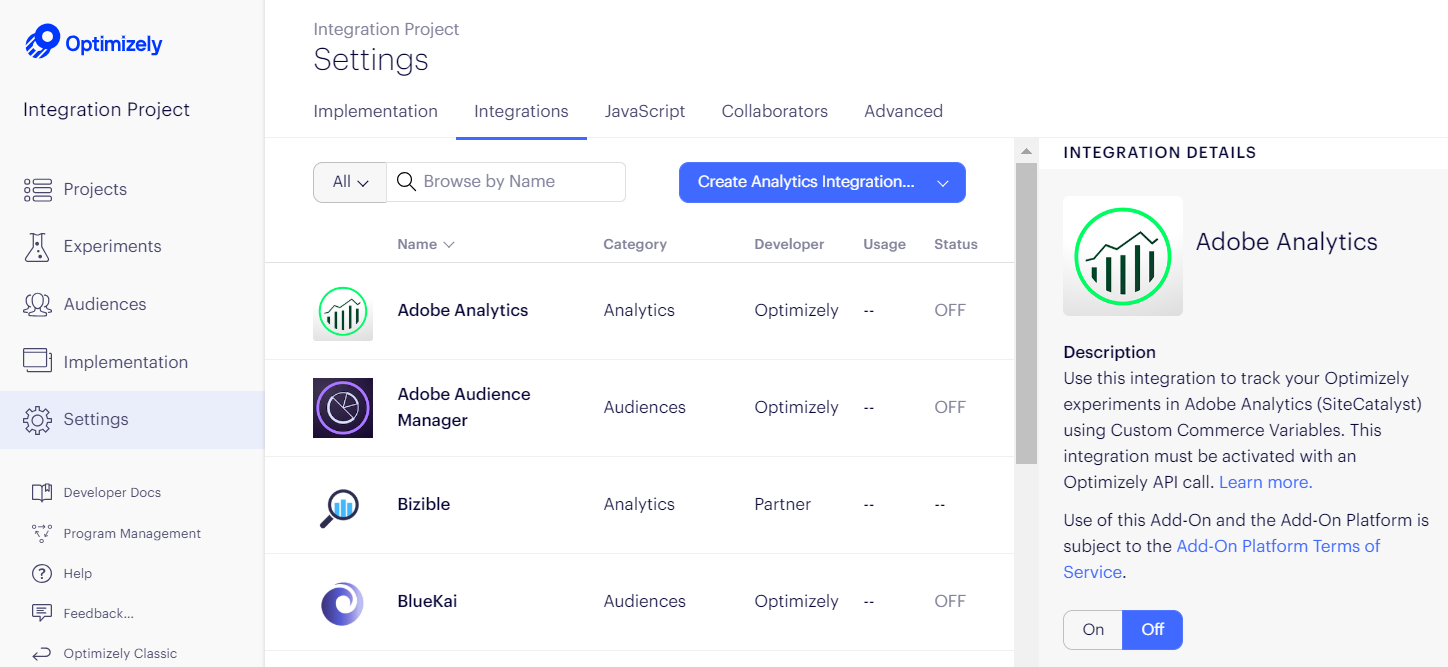
Task: Open the Feedback… link
Action: [x=98, y=613]
